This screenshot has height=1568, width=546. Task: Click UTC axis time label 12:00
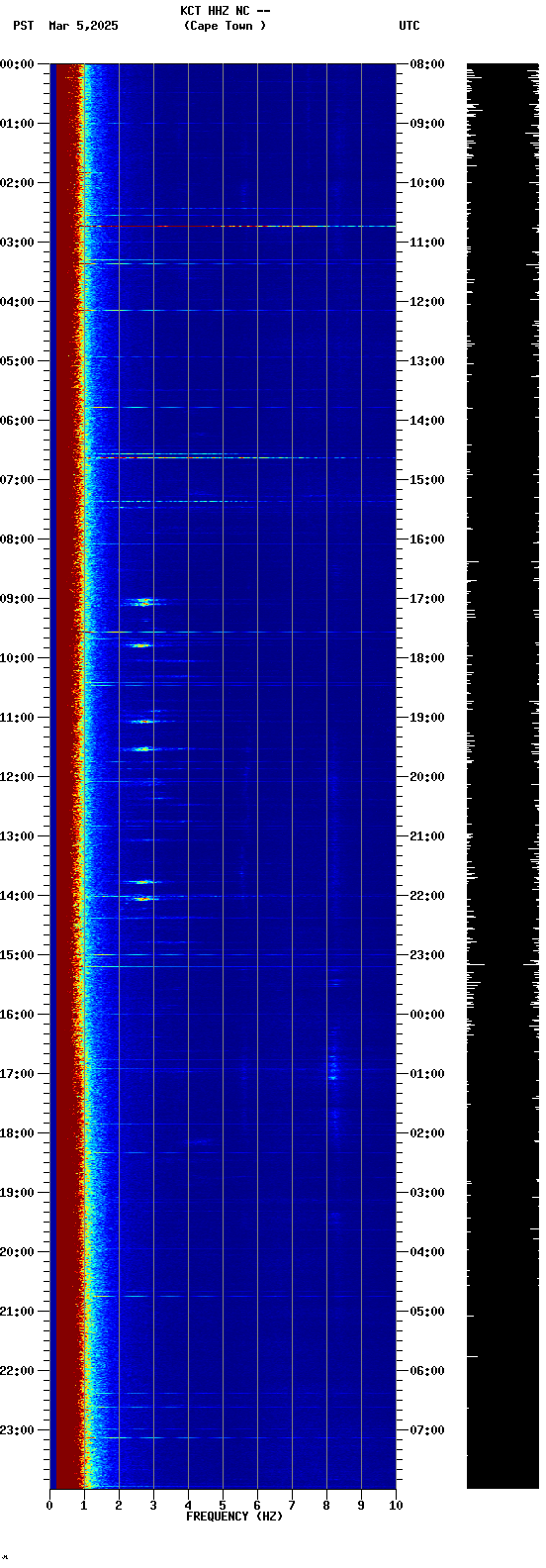pyautogui.click(x=426, y=302)
